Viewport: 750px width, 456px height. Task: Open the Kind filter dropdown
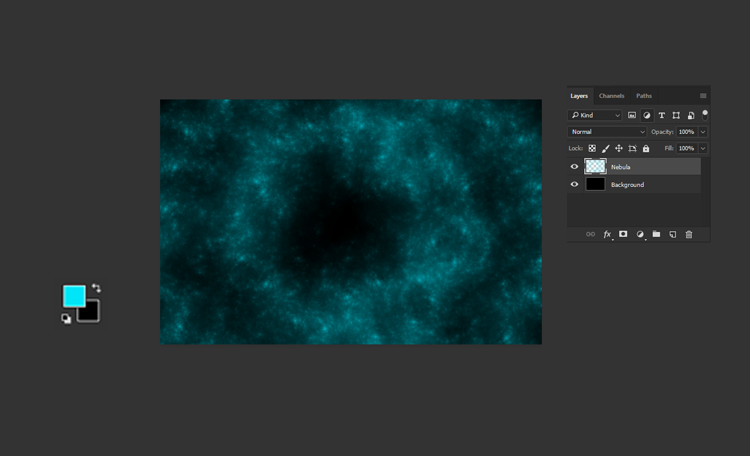coord(596,116)
